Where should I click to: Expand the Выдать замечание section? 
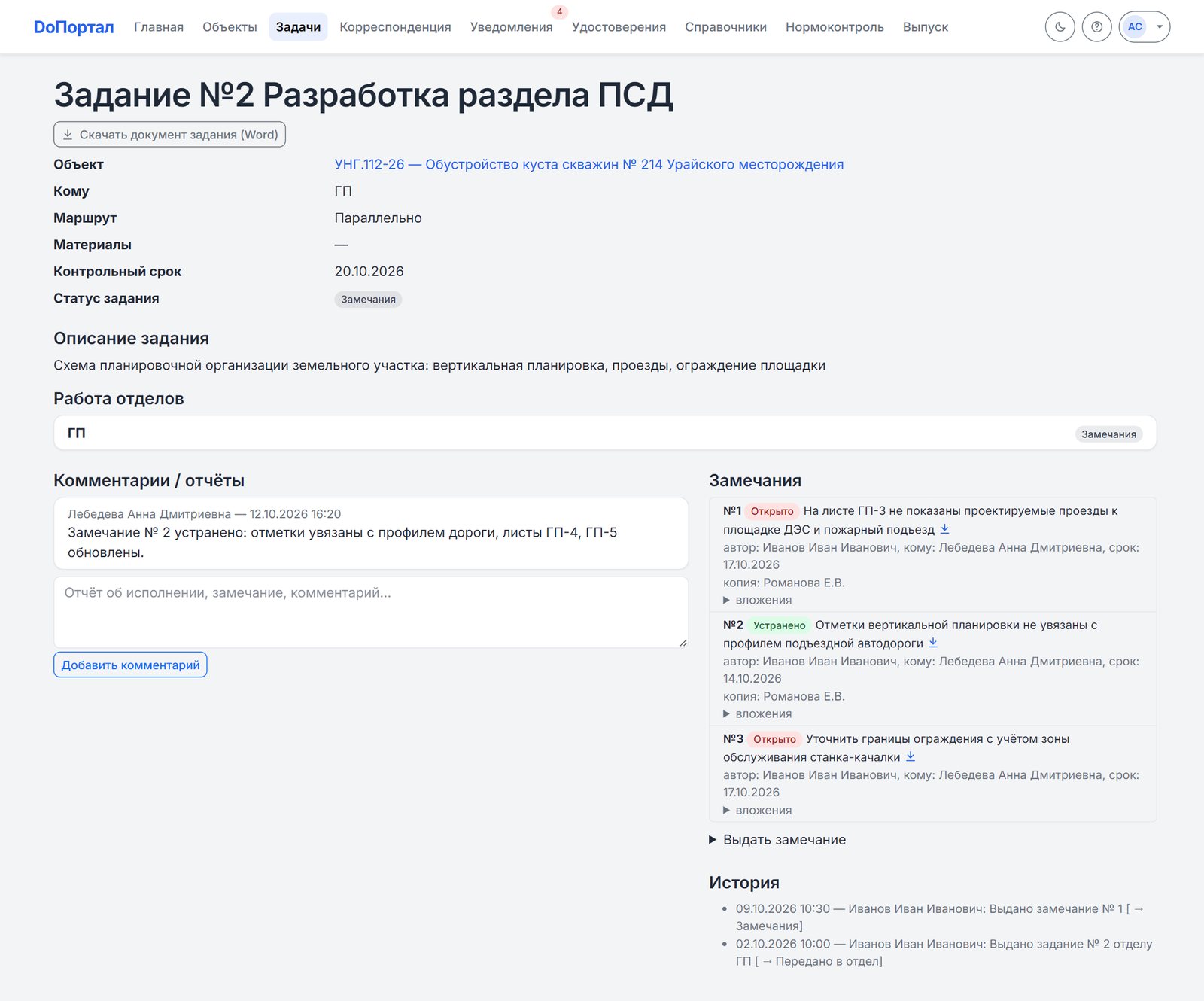point(777,840)
